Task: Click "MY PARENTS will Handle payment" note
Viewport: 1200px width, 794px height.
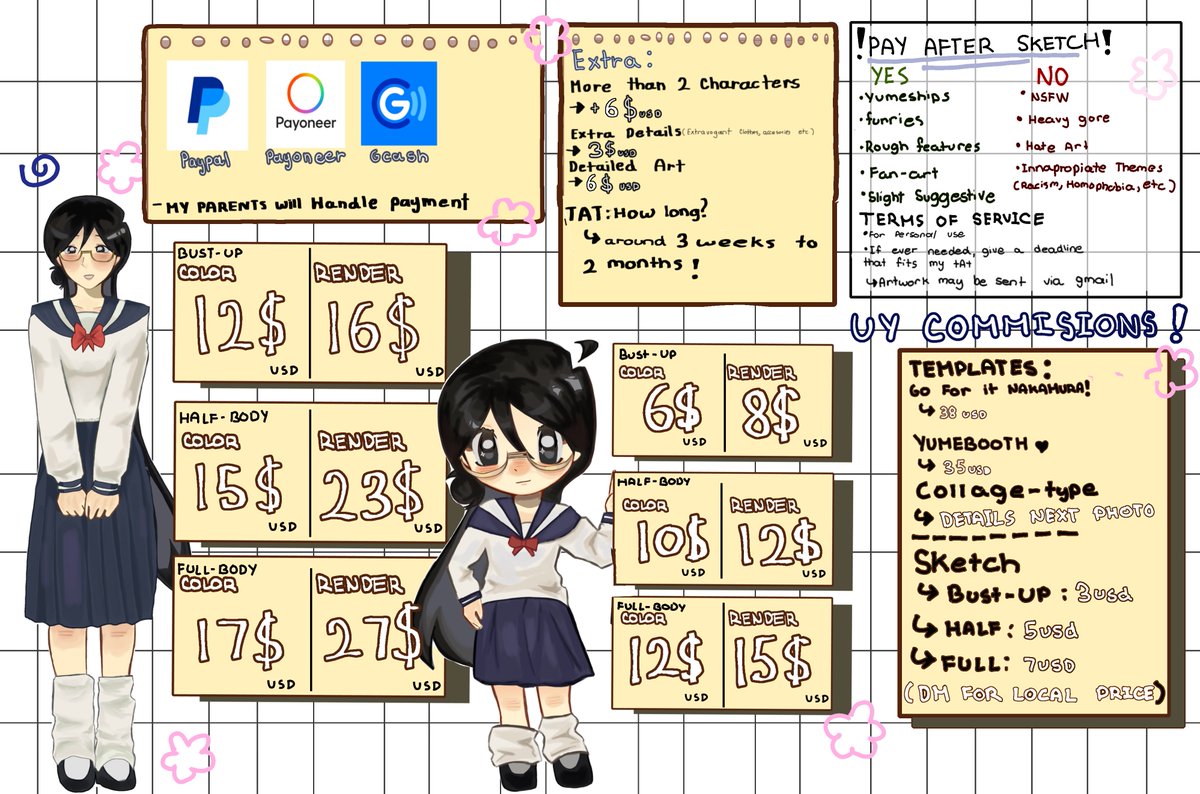Action: pyautogui.click(x=310, y=204)
